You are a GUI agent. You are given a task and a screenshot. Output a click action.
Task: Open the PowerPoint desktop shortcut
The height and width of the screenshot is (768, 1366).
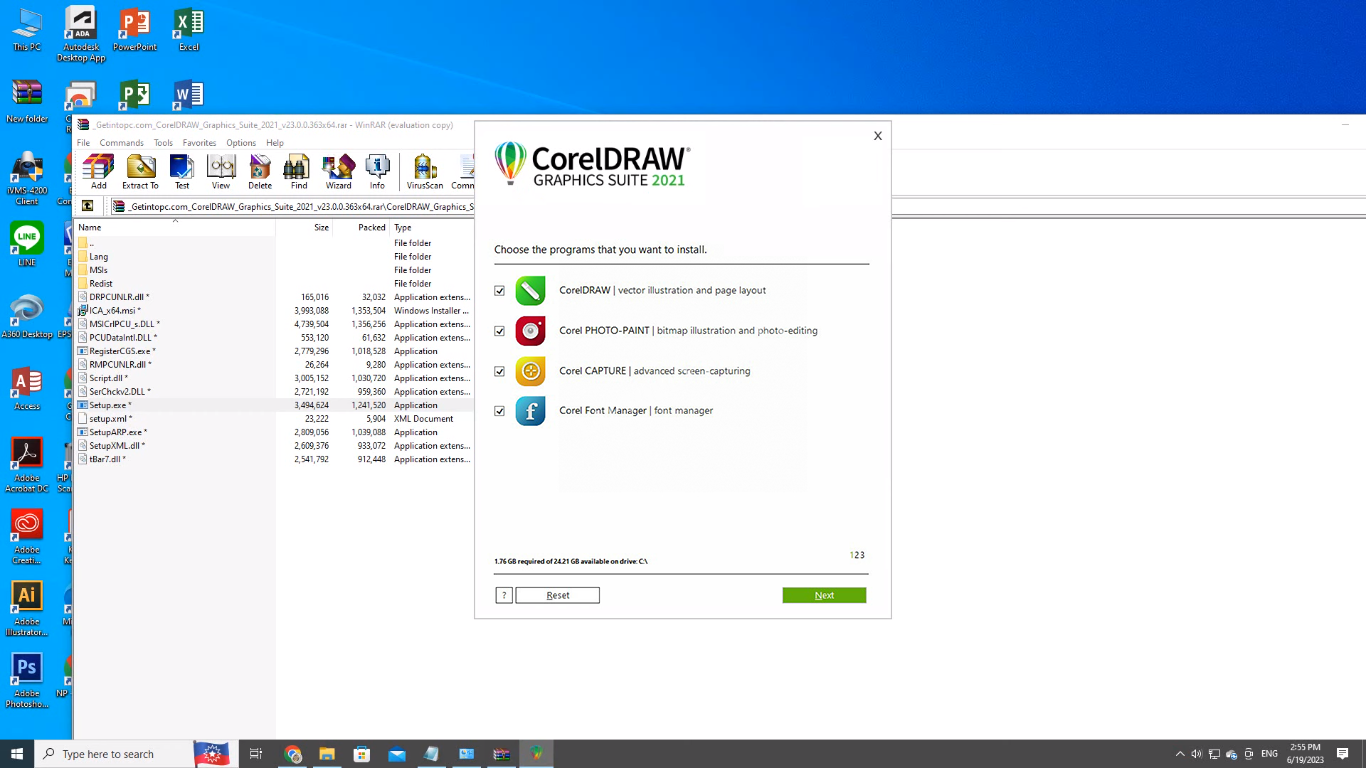click(x=134, y=30)
